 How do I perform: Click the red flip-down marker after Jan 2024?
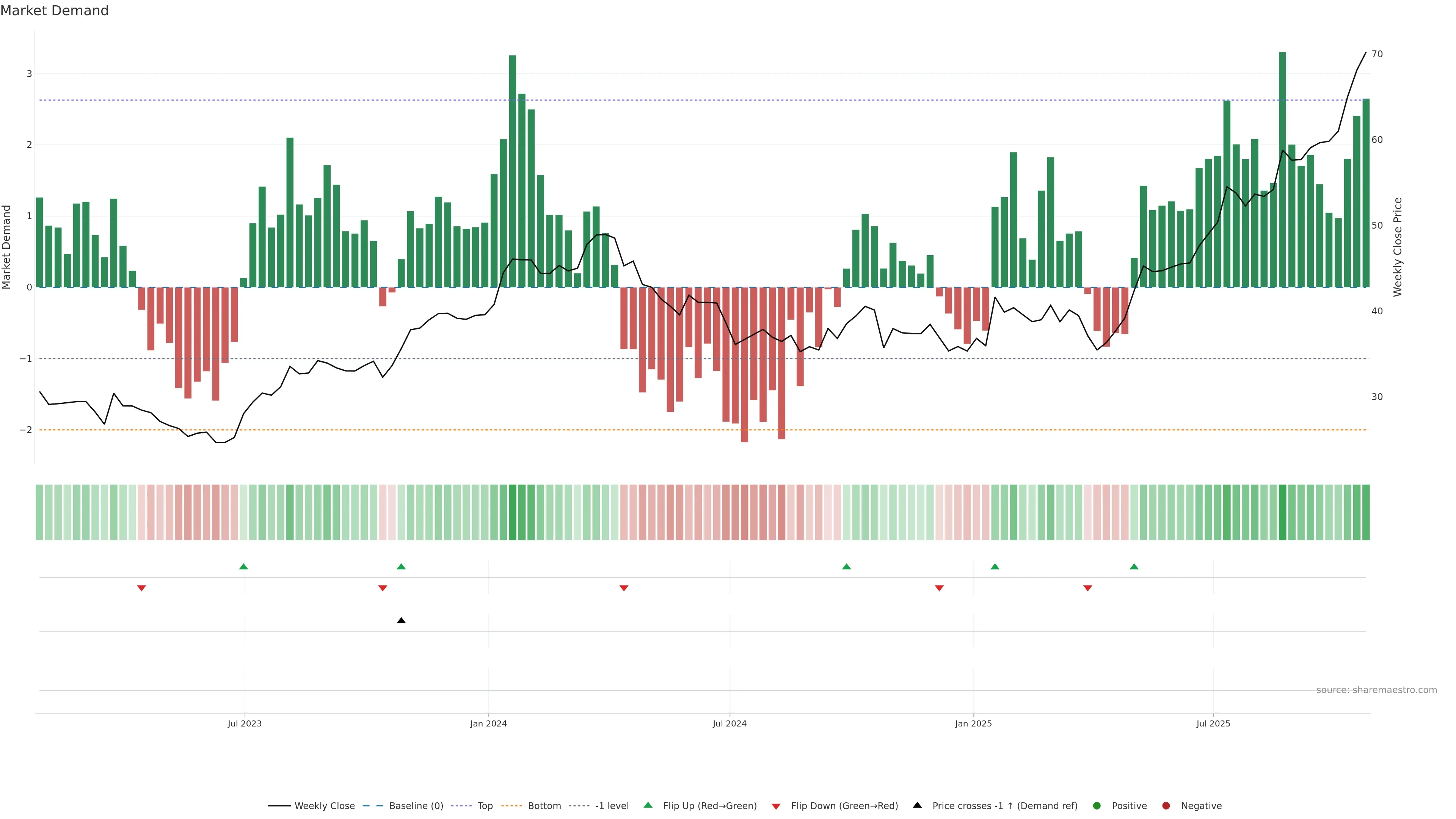pyautogui.click(x=624, y=588)
